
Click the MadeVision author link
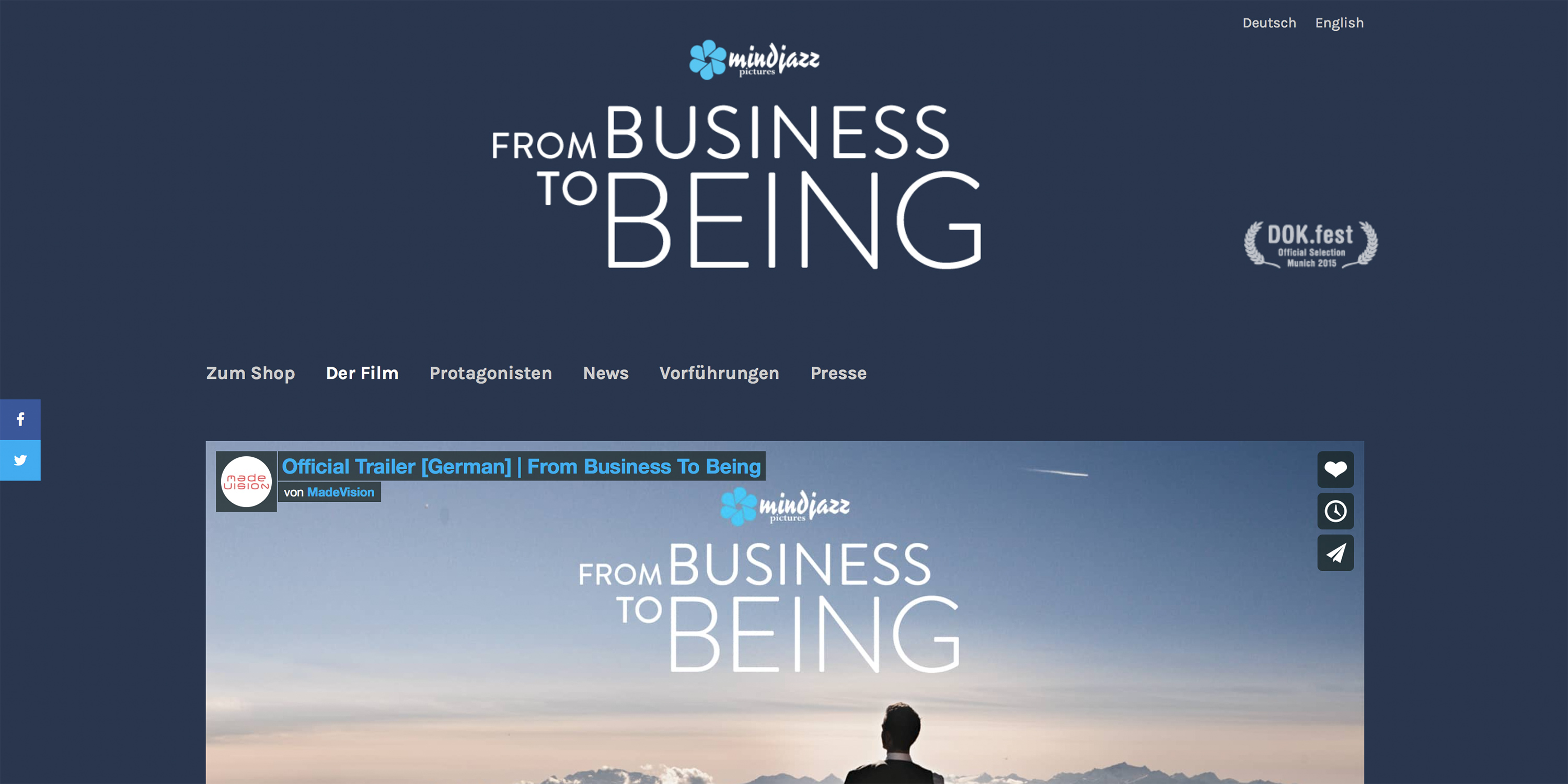click(x=340, y=492)
